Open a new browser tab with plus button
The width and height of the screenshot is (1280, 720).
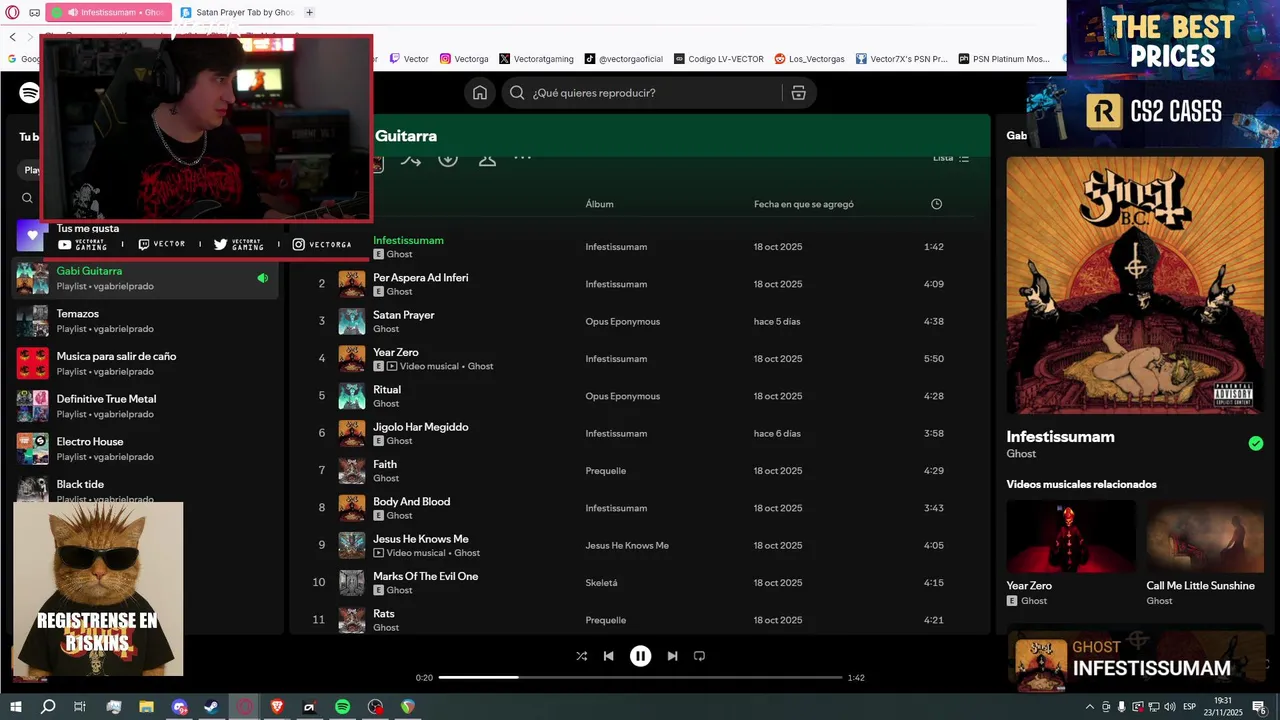[x=309, y=12]
